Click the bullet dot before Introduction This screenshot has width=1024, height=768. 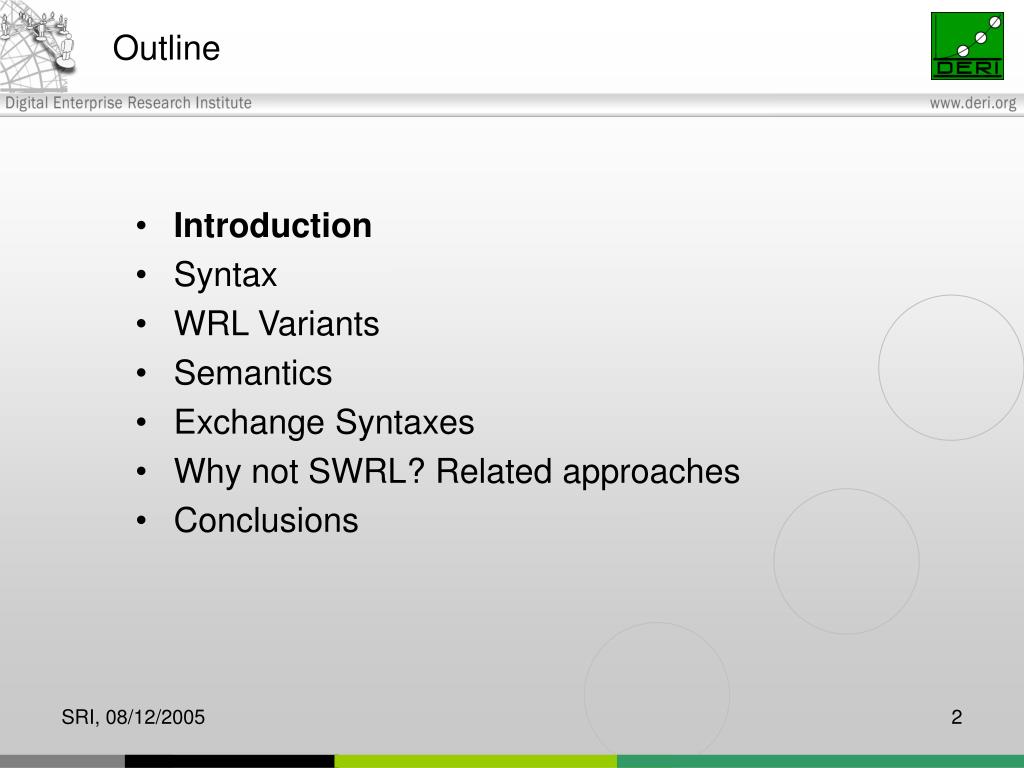pyautogui.click(x=141, y=226)
